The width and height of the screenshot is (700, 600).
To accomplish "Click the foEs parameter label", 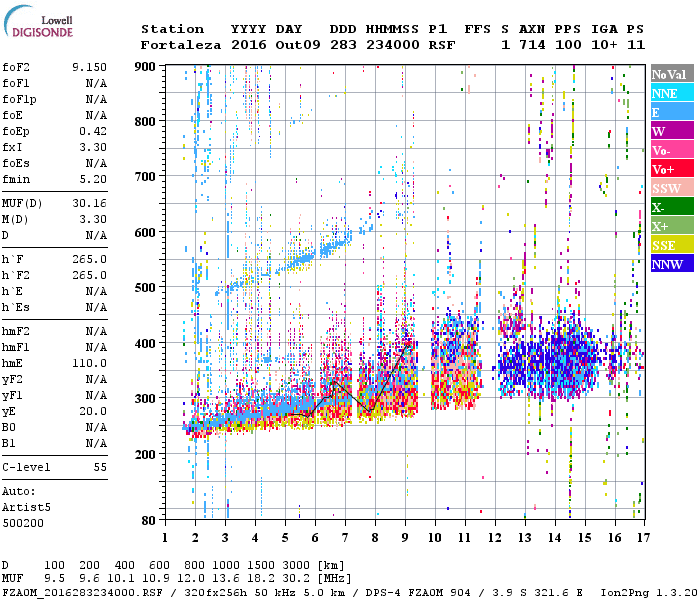I will coord(16,163).
